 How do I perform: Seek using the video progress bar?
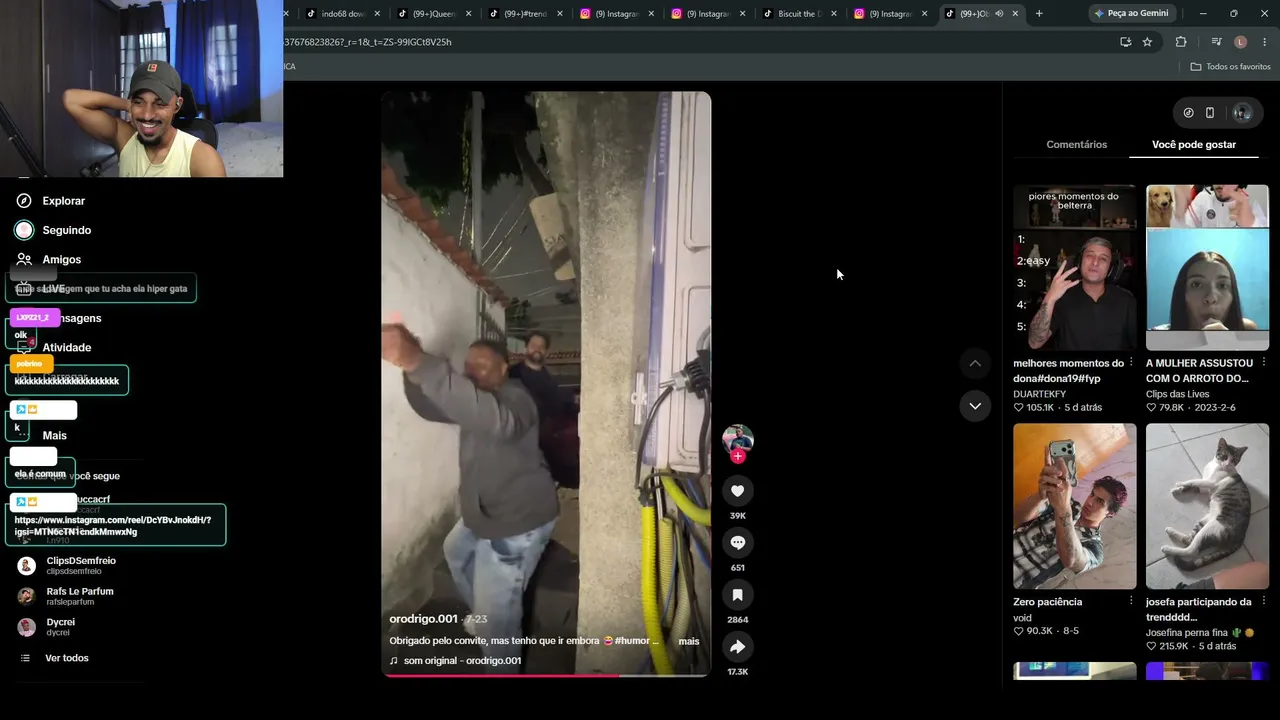point(546,675)
